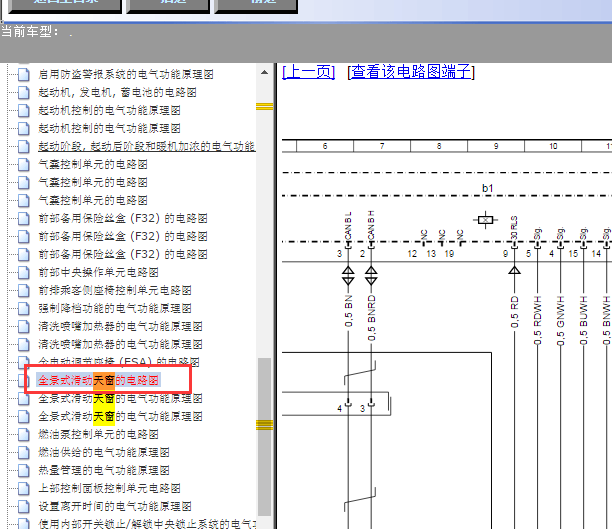The height and width of the screenshot is (529, 612).
Task: Open 热量管理的电气功能原理图 entry
Action: pyautogui.click(x=103, y=470)
